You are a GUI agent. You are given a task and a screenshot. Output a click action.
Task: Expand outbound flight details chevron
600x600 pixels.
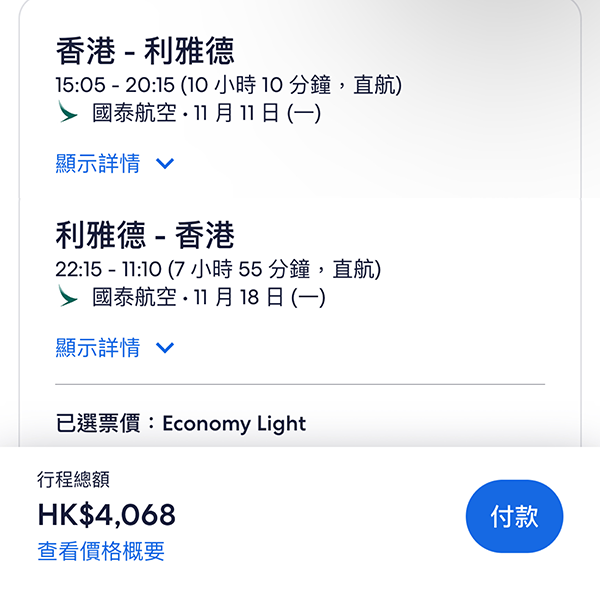[165, 164]
